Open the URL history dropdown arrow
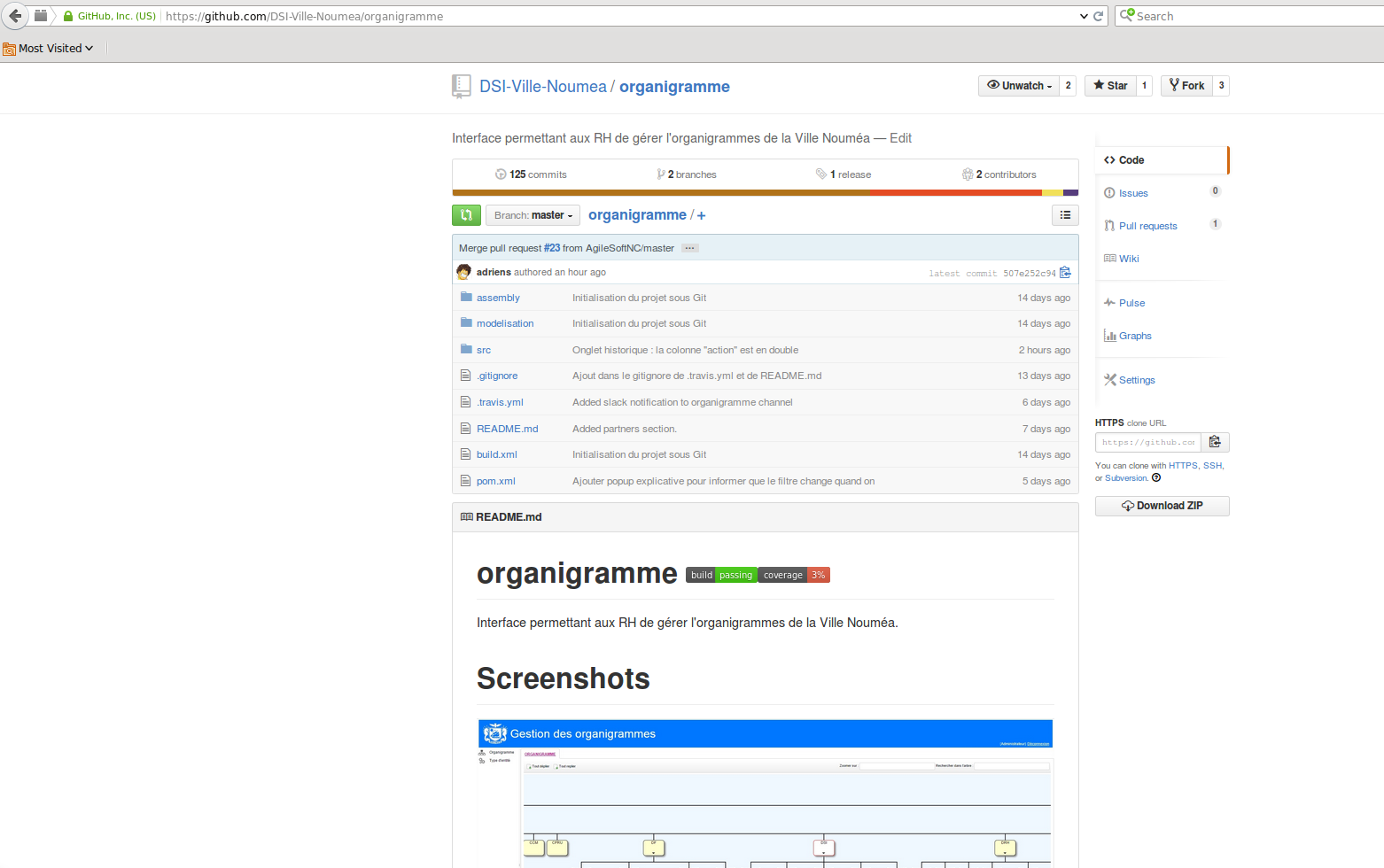Image resolution: width=1384 pixels, height=868 pixels. tap(1084, 16)
